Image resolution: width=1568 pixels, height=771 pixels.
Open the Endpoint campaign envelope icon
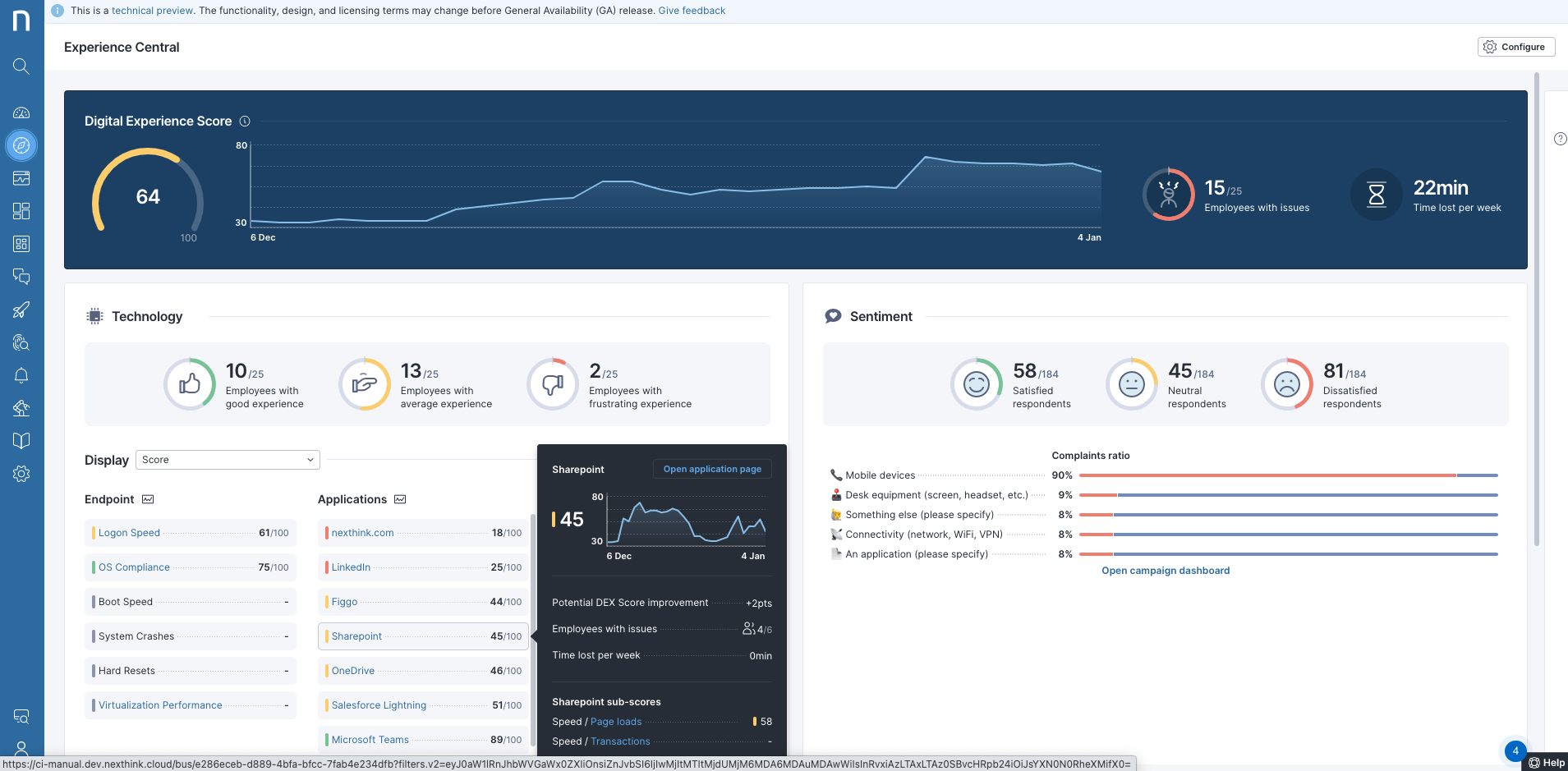click(148, 498)
